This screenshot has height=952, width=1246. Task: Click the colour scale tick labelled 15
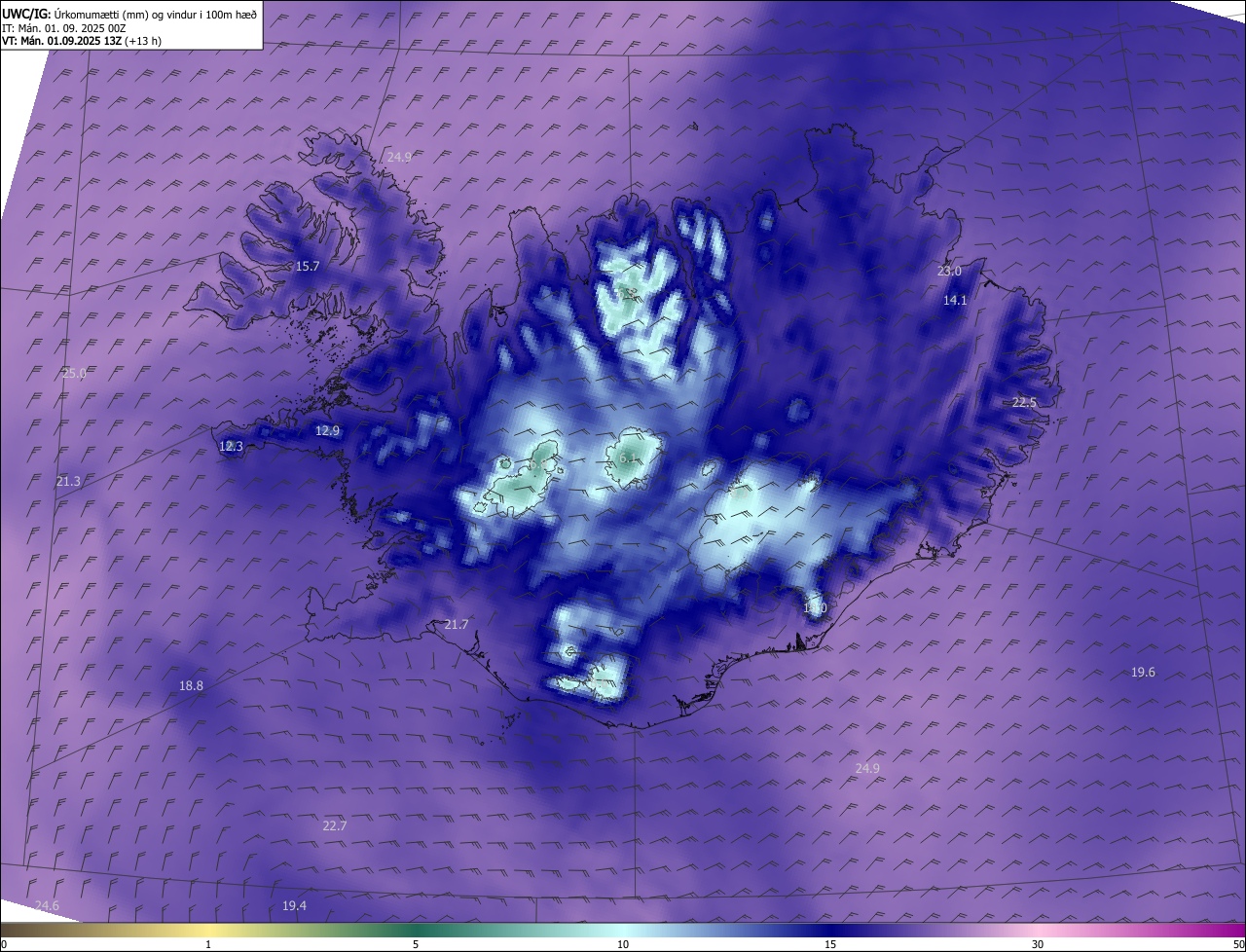coord(830,944)
